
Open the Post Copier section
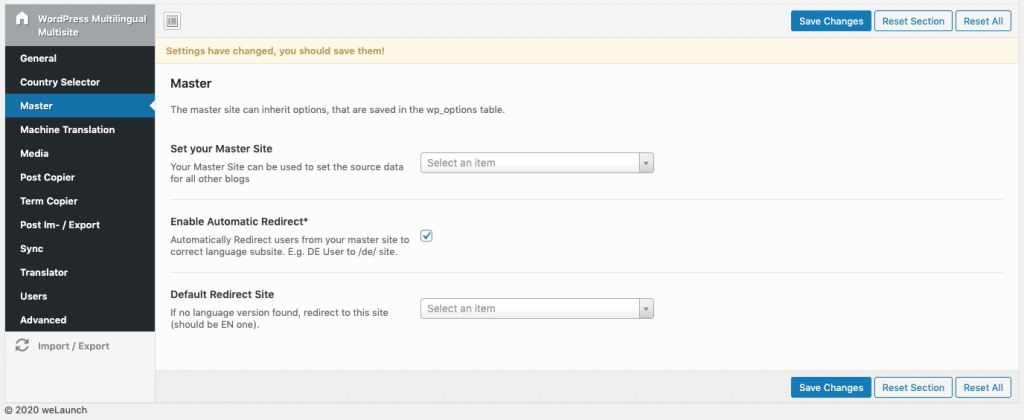click(x=47, y=177)
